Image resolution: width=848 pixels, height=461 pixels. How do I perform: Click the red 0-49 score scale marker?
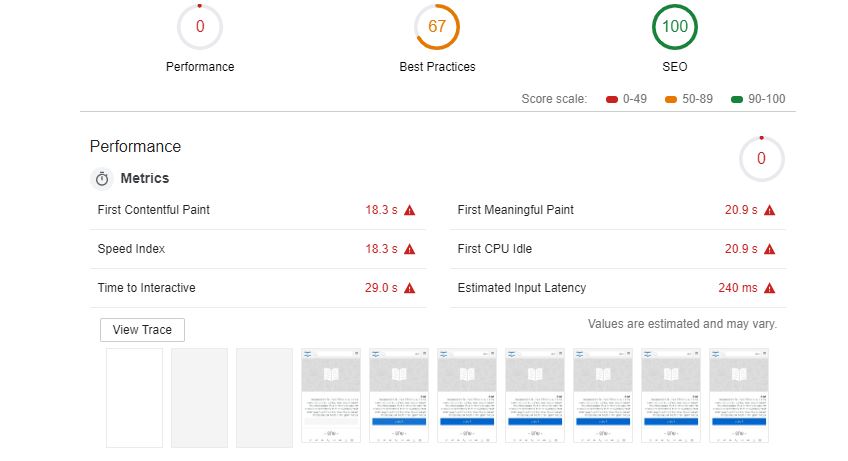[612, 100]
